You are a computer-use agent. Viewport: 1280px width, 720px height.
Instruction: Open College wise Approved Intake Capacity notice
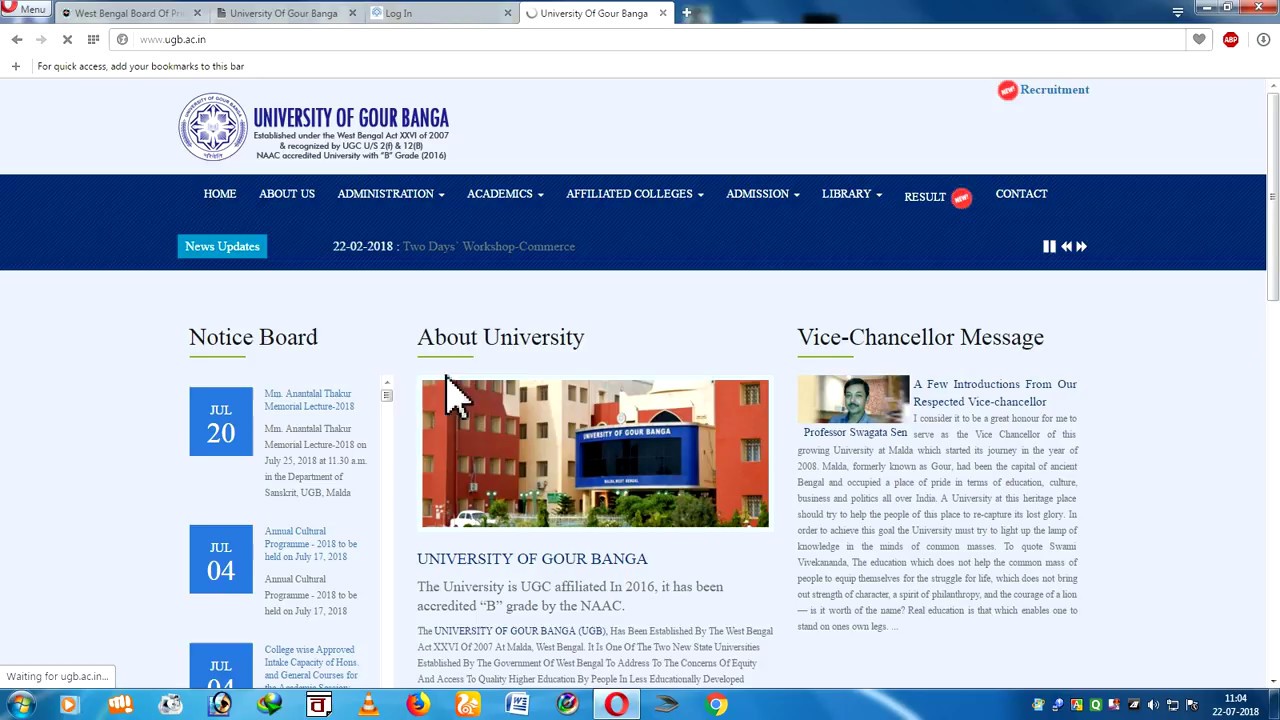(x=311, y=668)
